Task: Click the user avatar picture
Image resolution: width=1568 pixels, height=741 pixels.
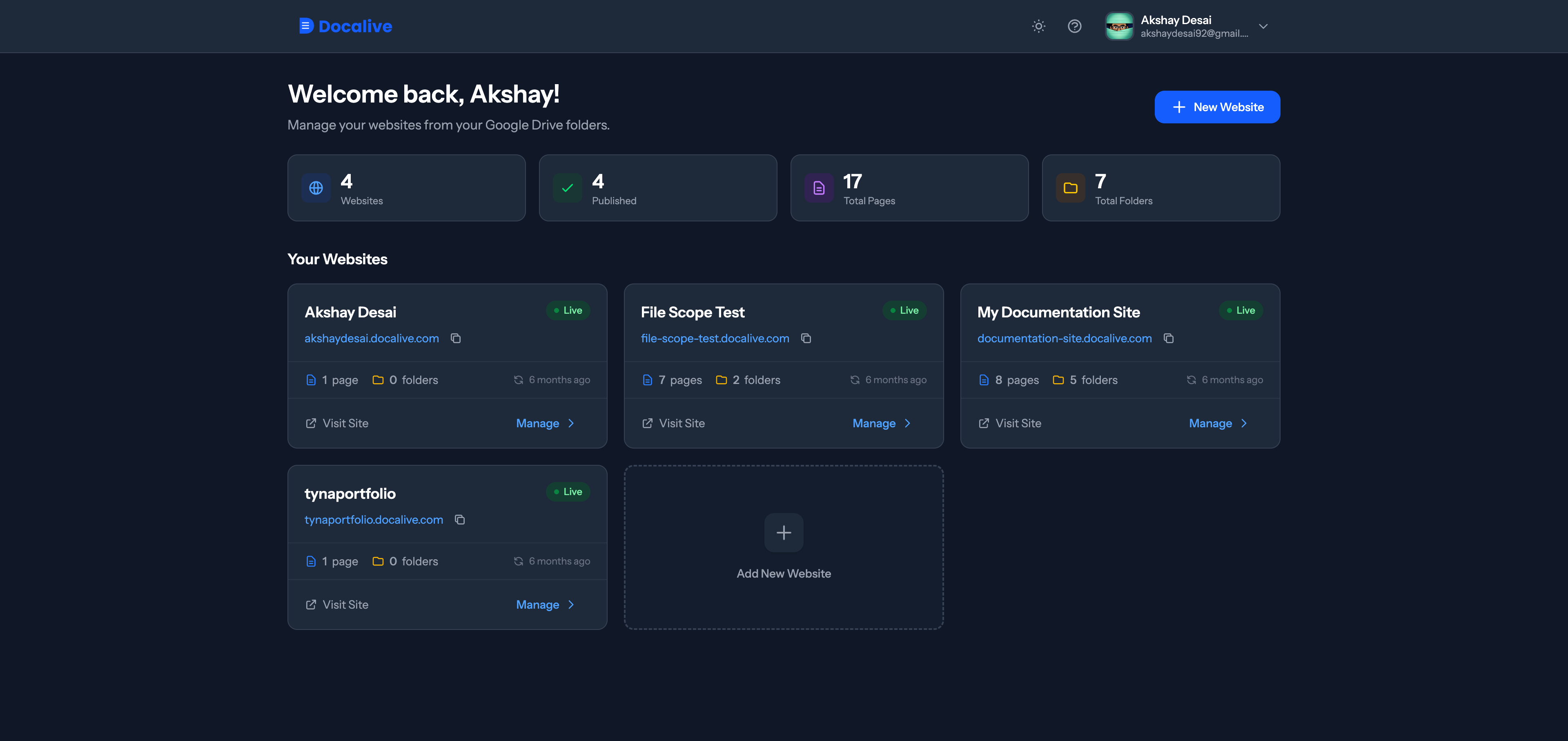Action: coord(1119,26)
